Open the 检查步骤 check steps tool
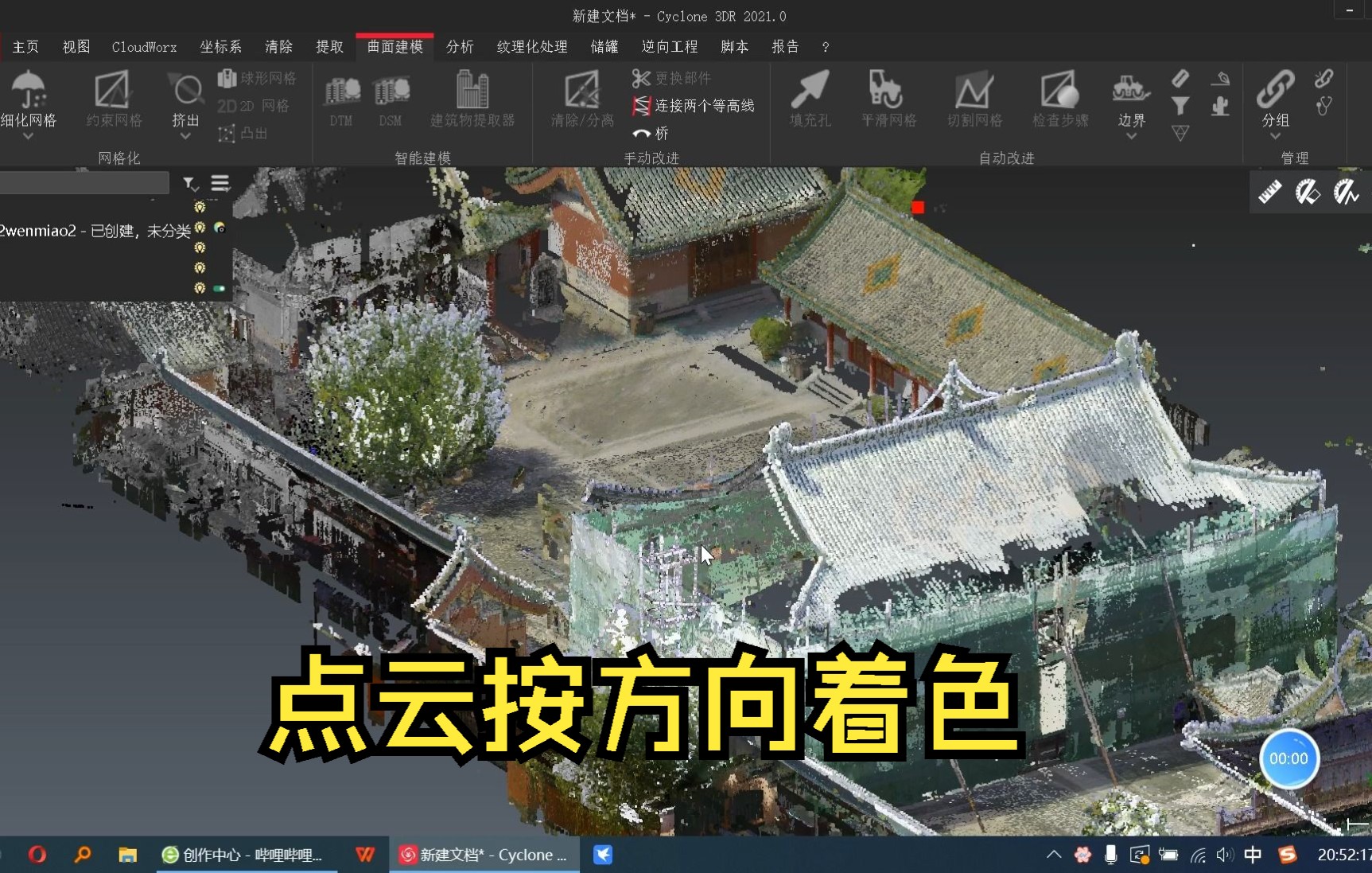The width and height of the screenshot is (1372, 873). click(1060, 99)
